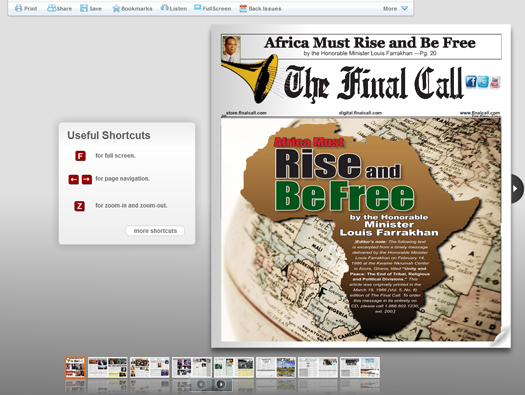Click the Facebook icon on the cover
525x395 pixels.
pyautogui.click(x=471, y=81)
